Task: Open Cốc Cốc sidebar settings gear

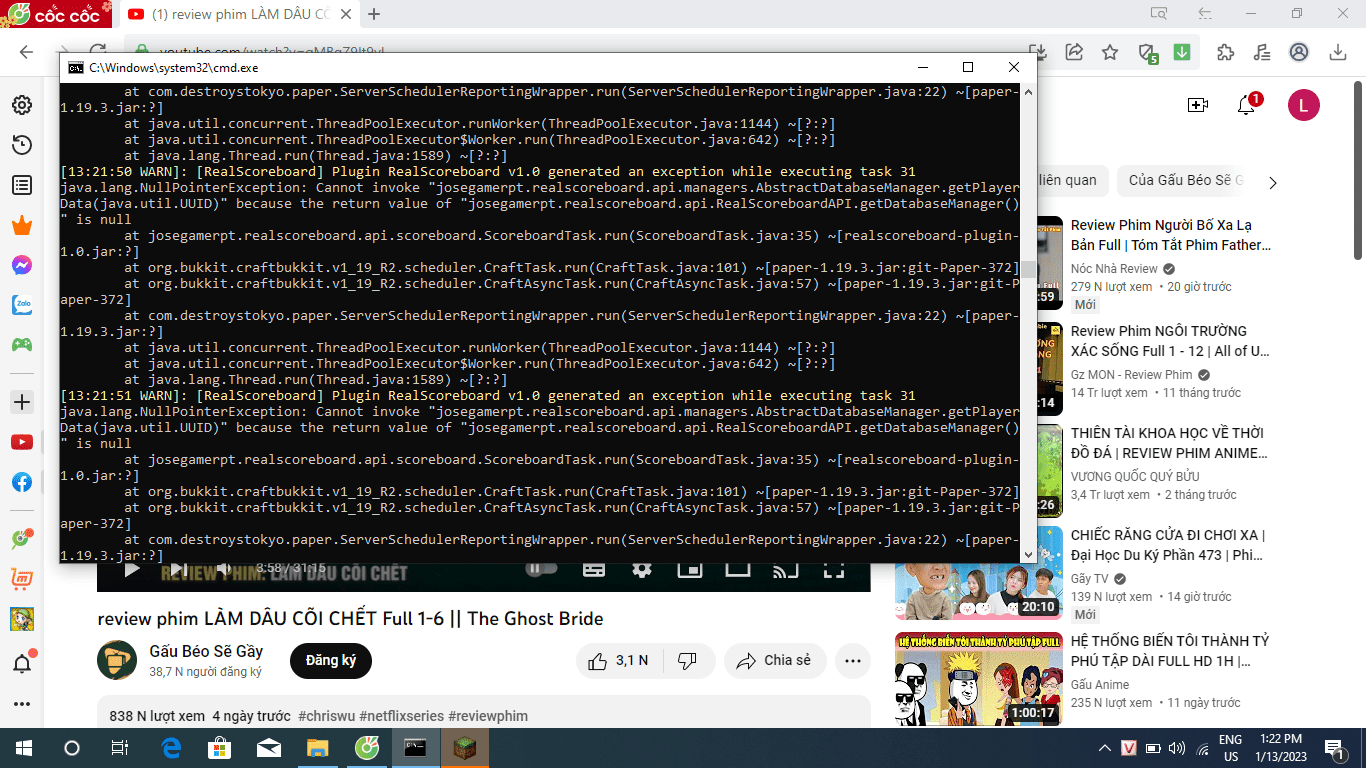Action: coord(21,105)
